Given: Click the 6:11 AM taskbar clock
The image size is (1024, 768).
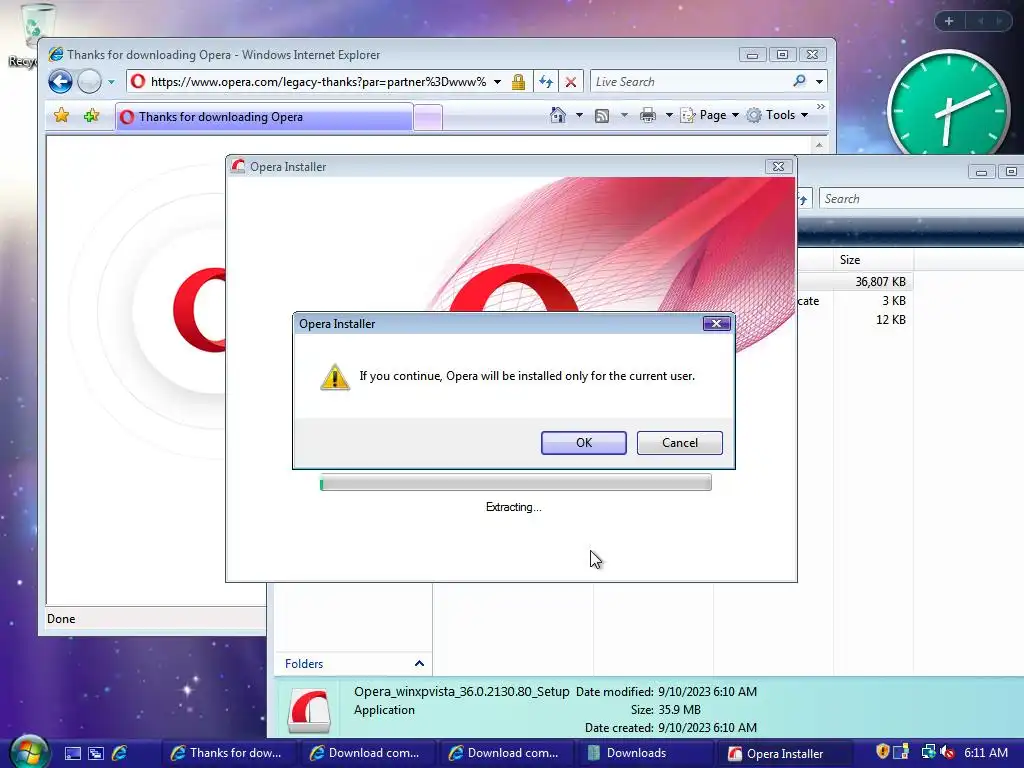Looking at the screenshot, I should (986, 753).
